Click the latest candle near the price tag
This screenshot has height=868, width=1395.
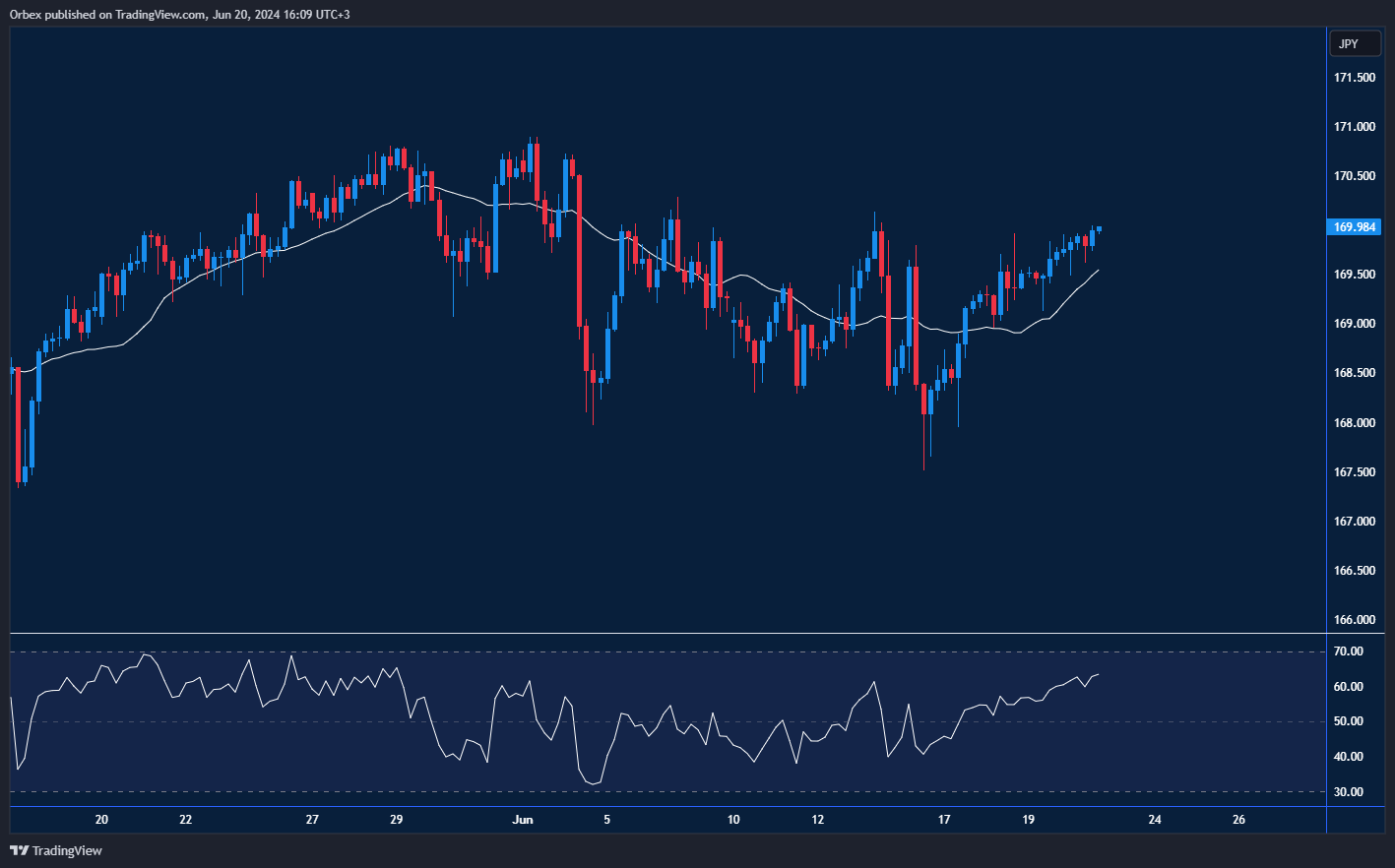(x=1099, y=229)
